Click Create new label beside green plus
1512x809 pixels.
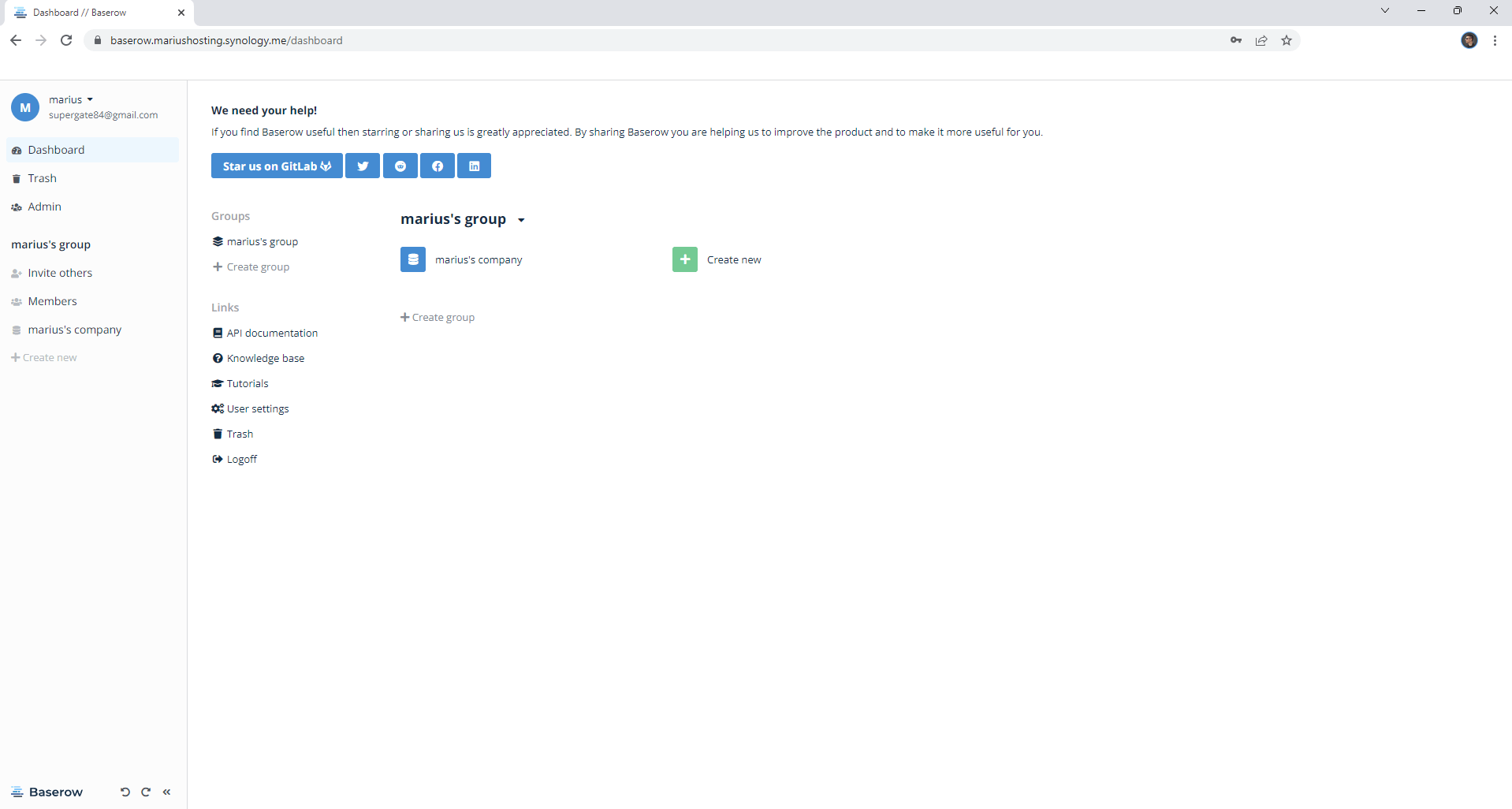pos(734,259)
